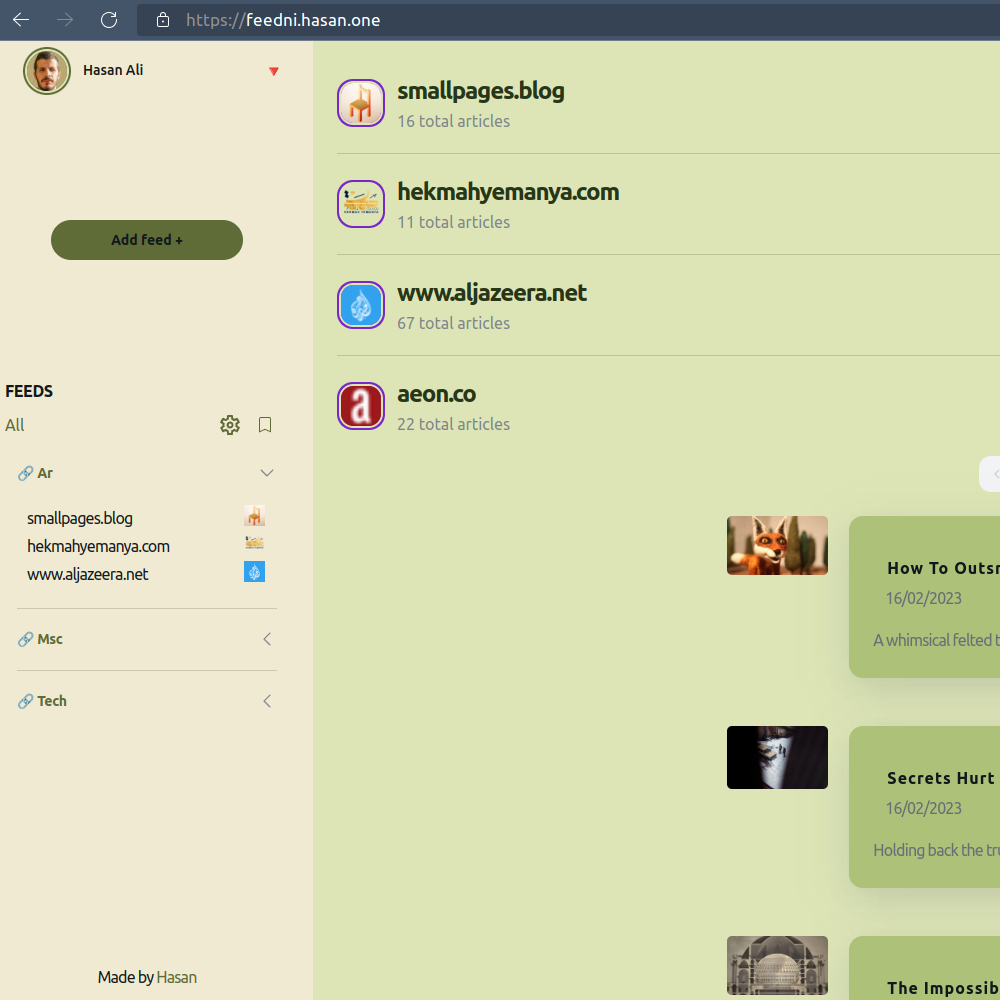Reload the page with browser refresh icon
The image size is (1000, 1000).
pyautogui.click(x=109, y=20)
